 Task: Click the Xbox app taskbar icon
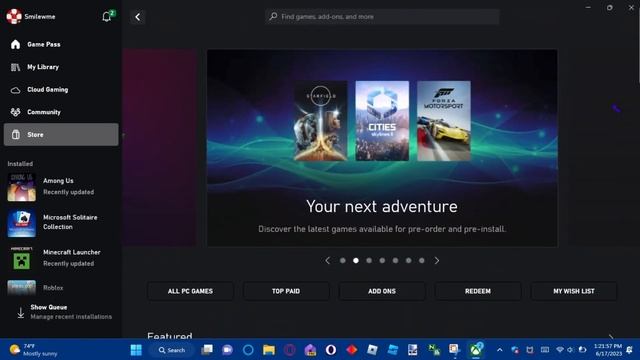click(x=476, y=350)
